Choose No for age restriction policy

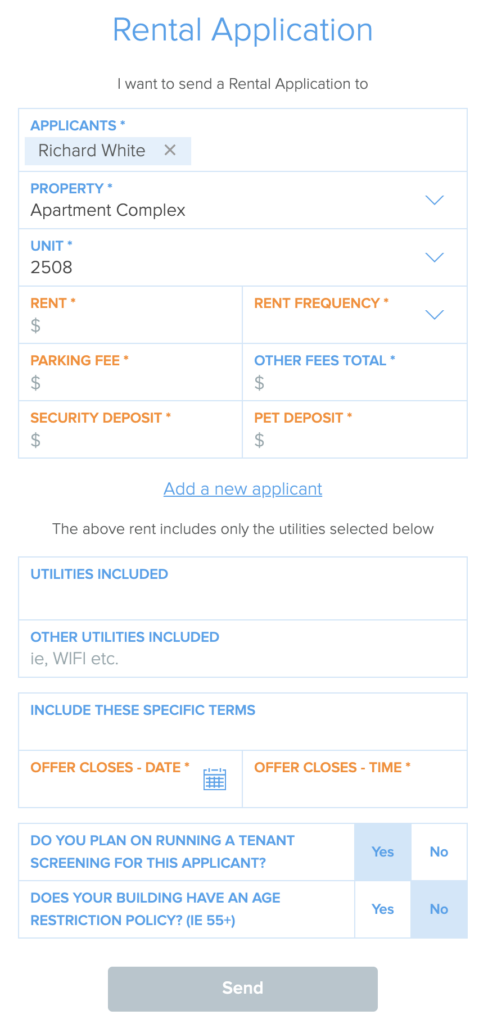[439, 909]
